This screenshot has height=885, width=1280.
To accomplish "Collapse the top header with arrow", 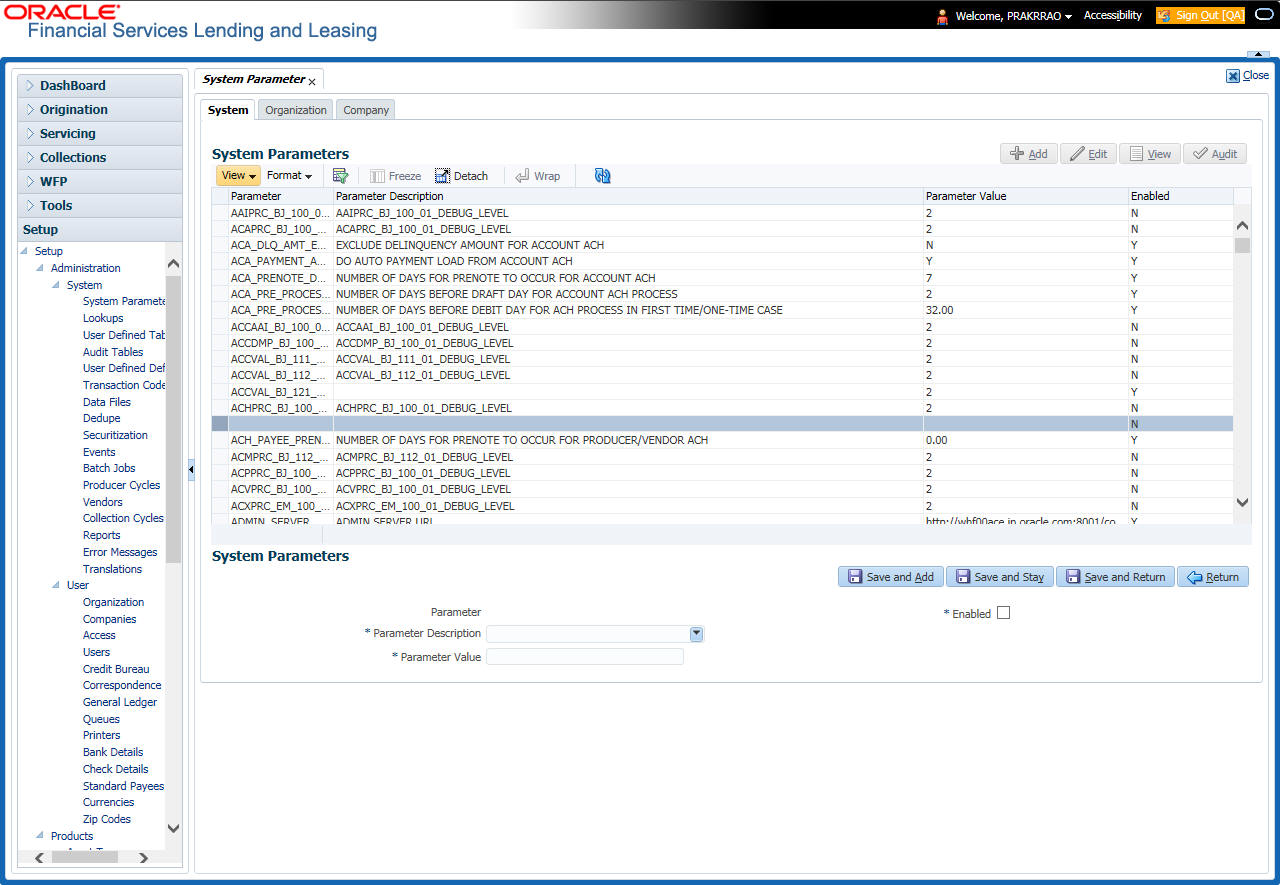I will (x=1257, y=54).
